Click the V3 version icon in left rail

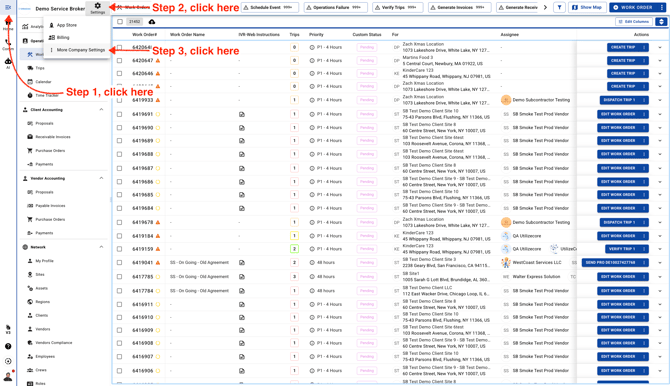coord(8,329)
